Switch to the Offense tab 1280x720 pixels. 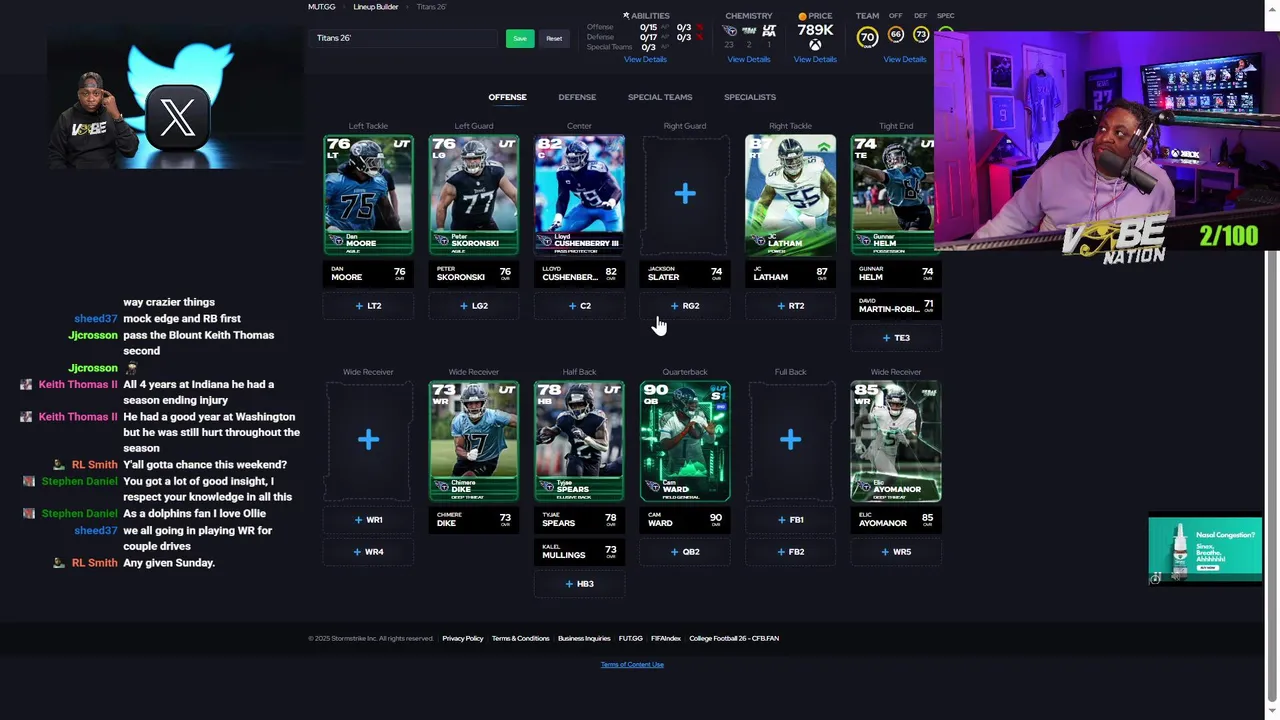coord(507,97)
